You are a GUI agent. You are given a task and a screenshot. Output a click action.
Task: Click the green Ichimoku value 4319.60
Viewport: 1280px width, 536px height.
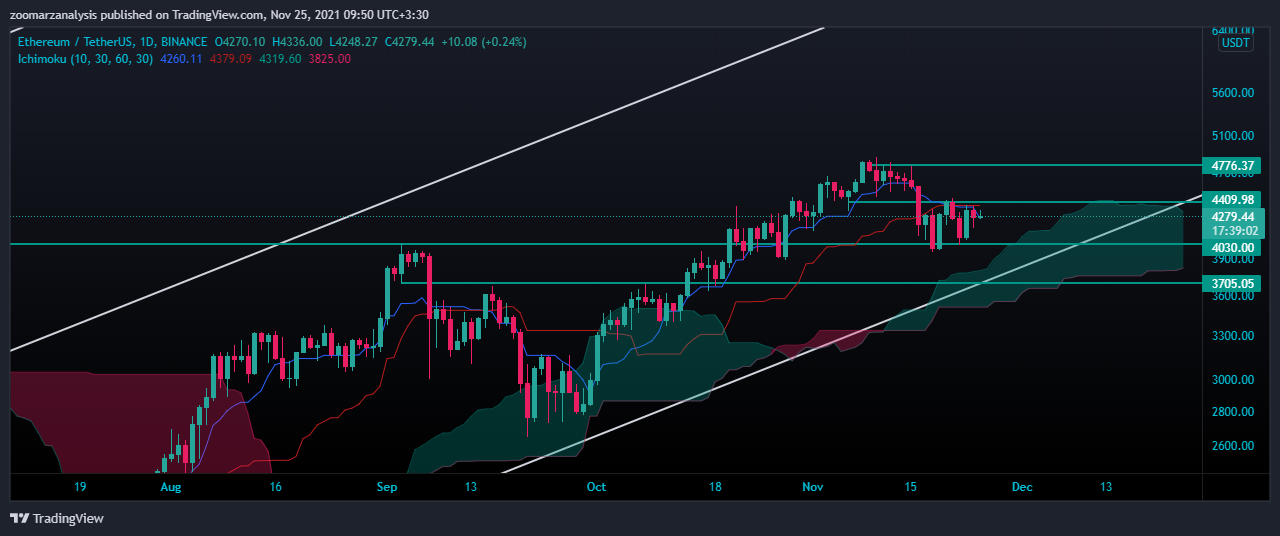coord(280,59)
